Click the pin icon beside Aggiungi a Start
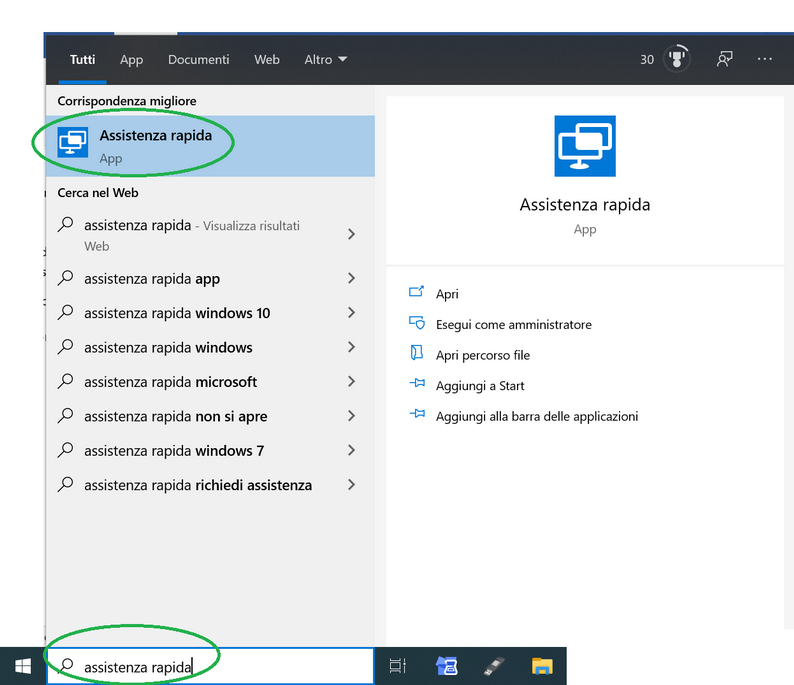 pos(417,383)
